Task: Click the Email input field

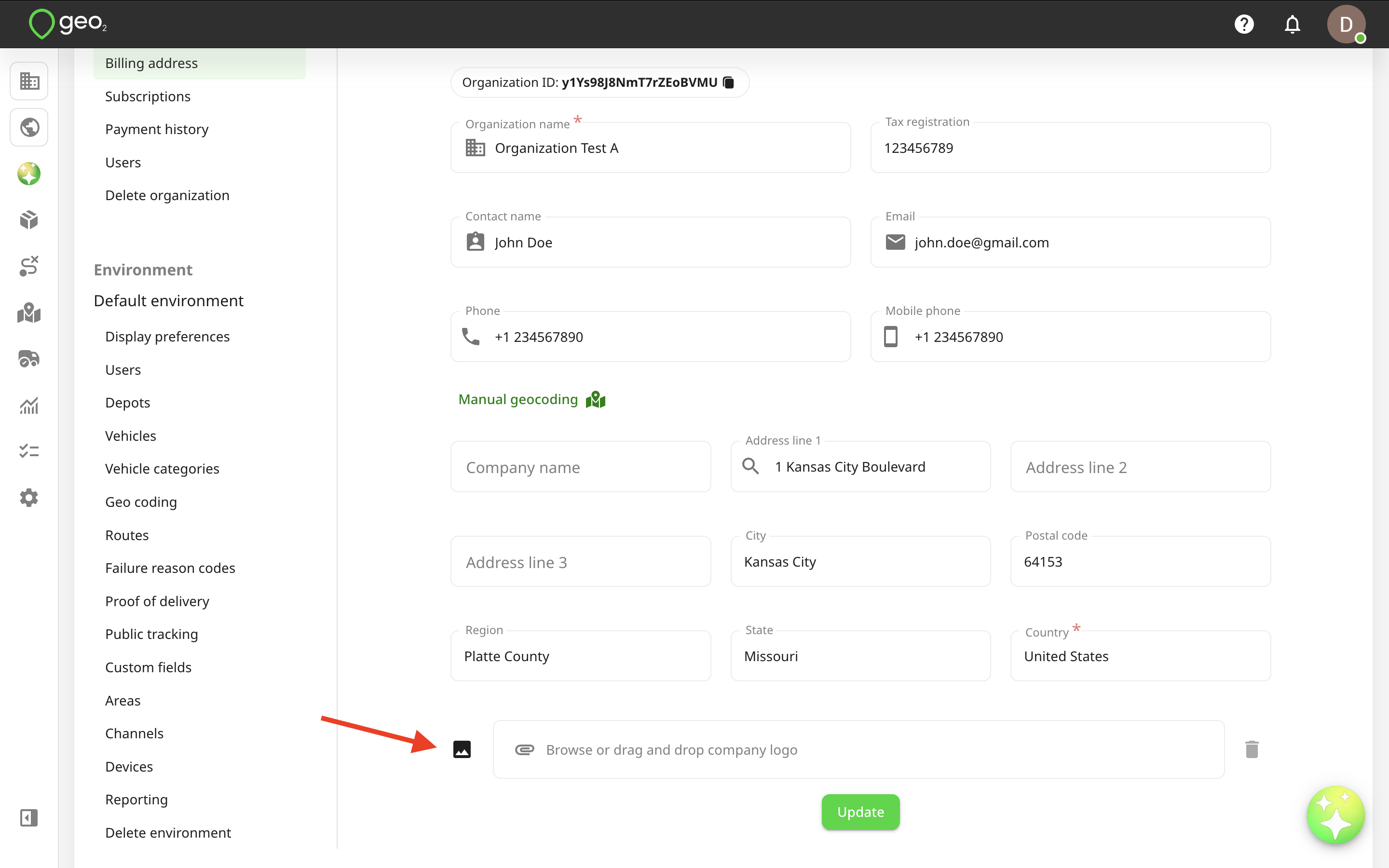Action: (x=1071, y=242)
